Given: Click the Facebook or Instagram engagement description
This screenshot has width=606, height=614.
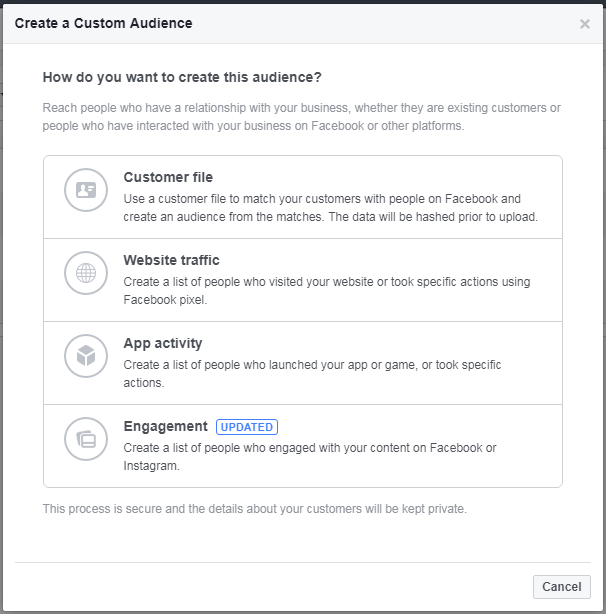Looking at the screenshot, I should point(310,457).
